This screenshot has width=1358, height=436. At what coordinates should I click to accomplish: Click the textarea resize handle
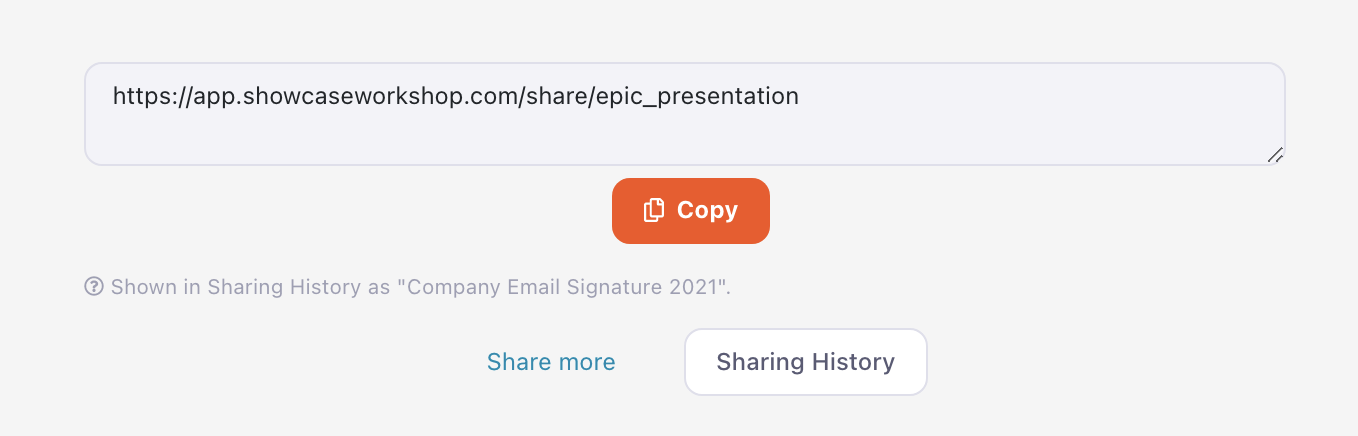(1275, 155)
